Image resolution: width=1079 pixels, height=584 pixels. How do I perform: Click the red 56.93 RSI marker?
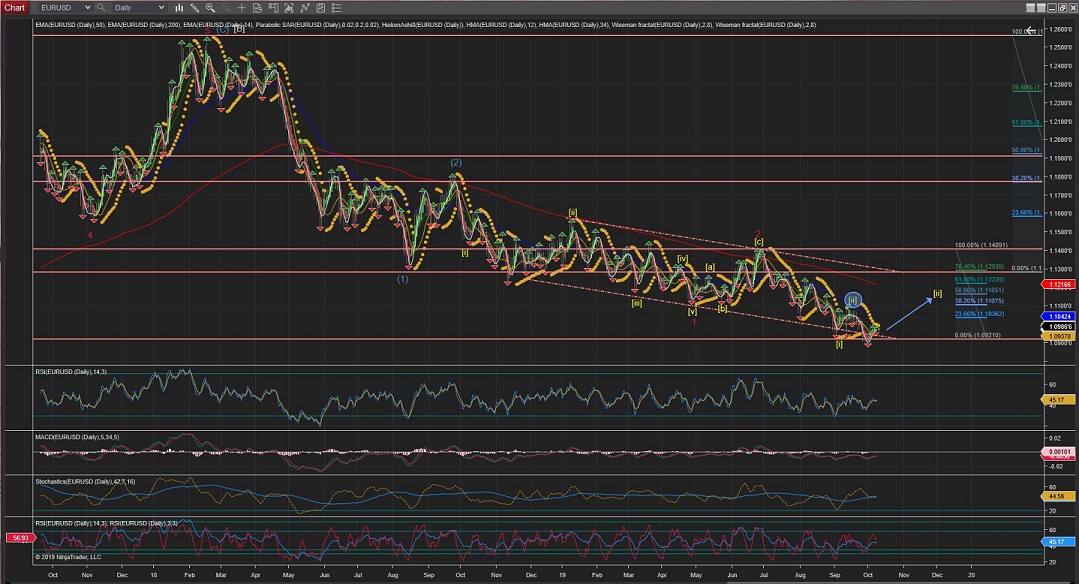tap(19, 537)
